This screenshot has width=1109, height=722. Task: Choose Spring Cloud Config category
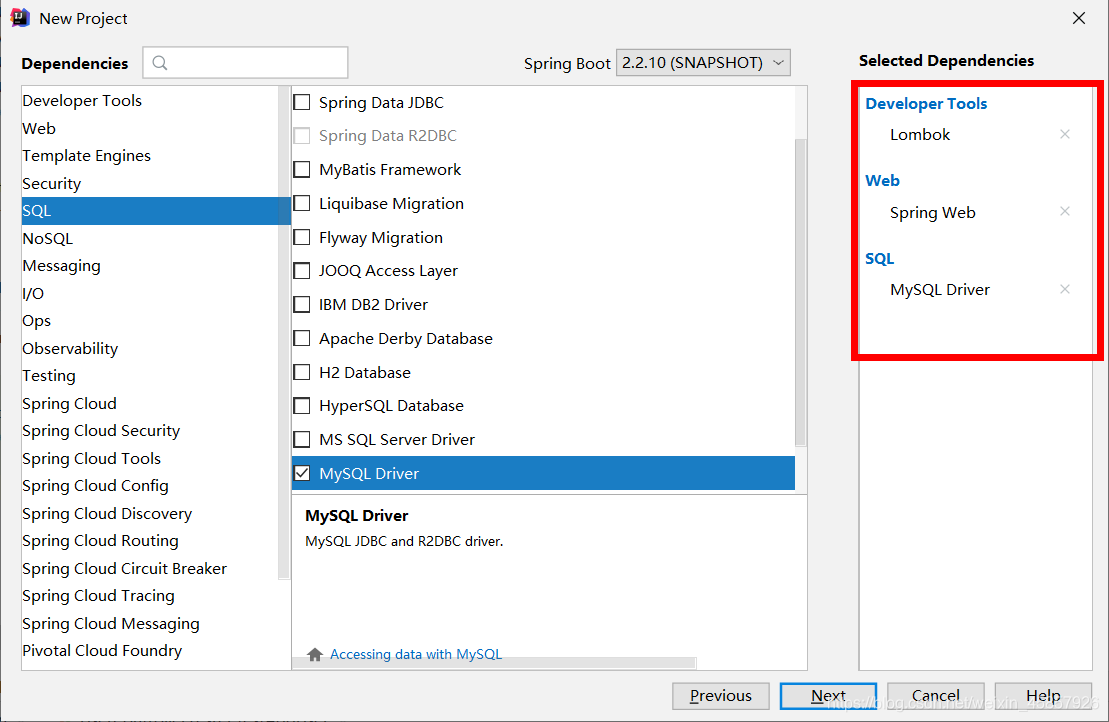[95, 486]
